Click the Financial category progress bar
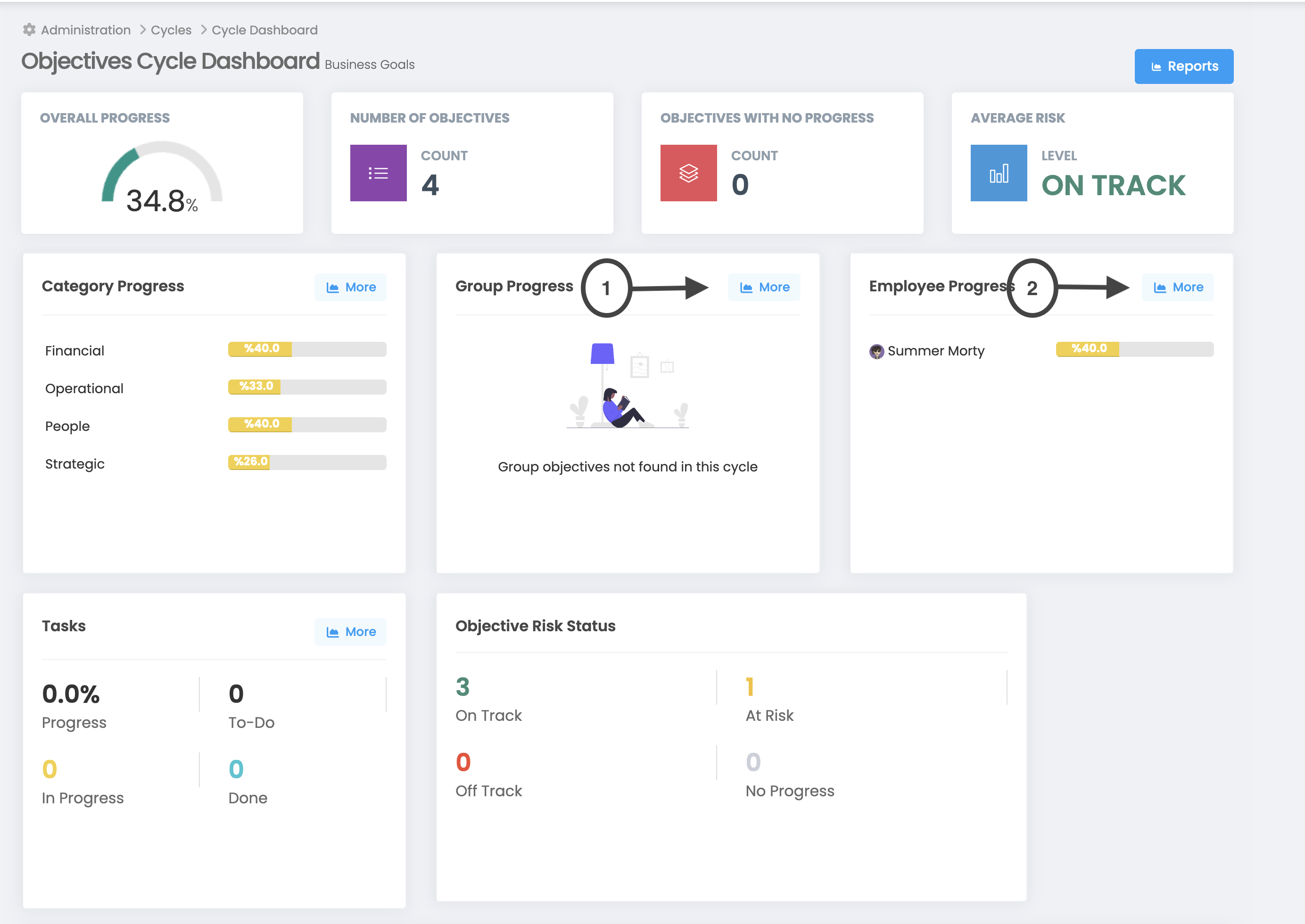The height and width of the screenshot is (924, 1305). (307, 349)
